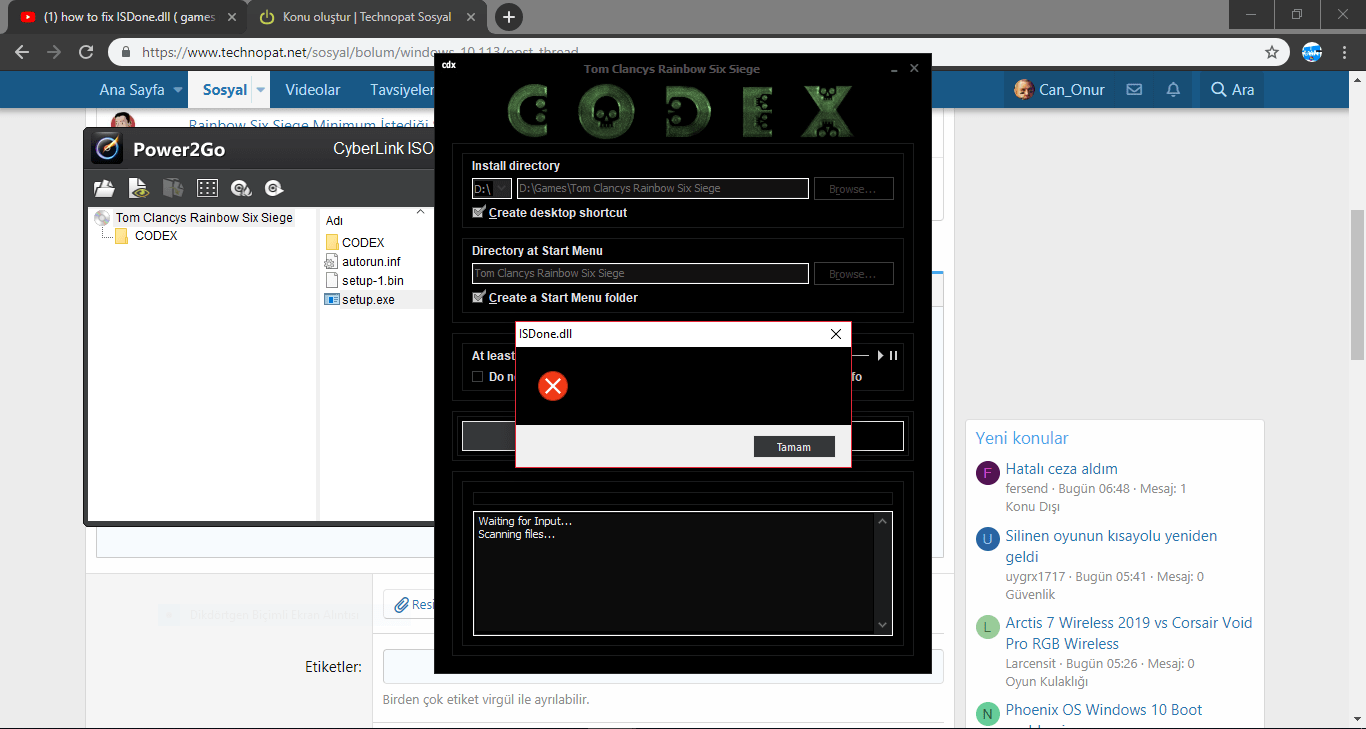Click the Power2Go application logo
Viewport: 1366px width, 729px height.
[x=107, y=149]
